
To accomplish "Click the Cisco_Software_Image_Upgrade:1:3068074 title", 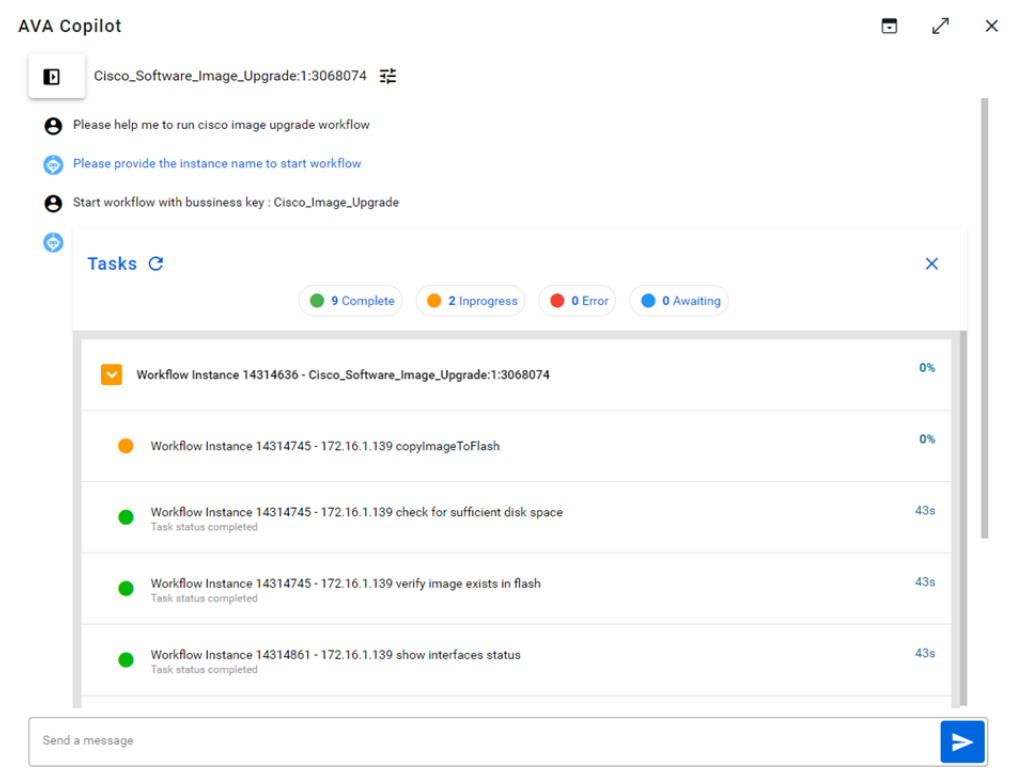I will [230, 76].
